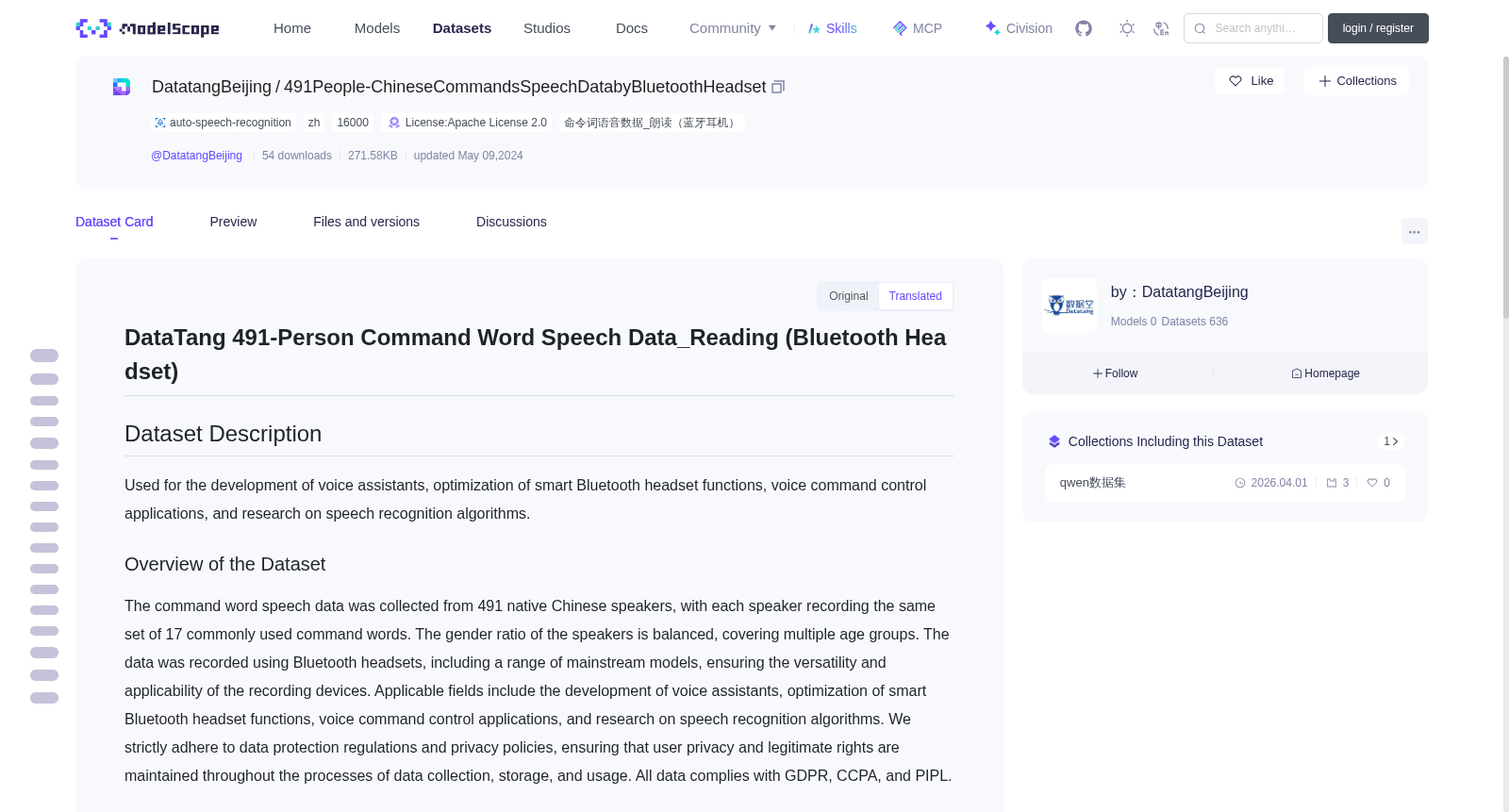
Task: Click the search magnifier icon
Action: tap(1200, 28)
